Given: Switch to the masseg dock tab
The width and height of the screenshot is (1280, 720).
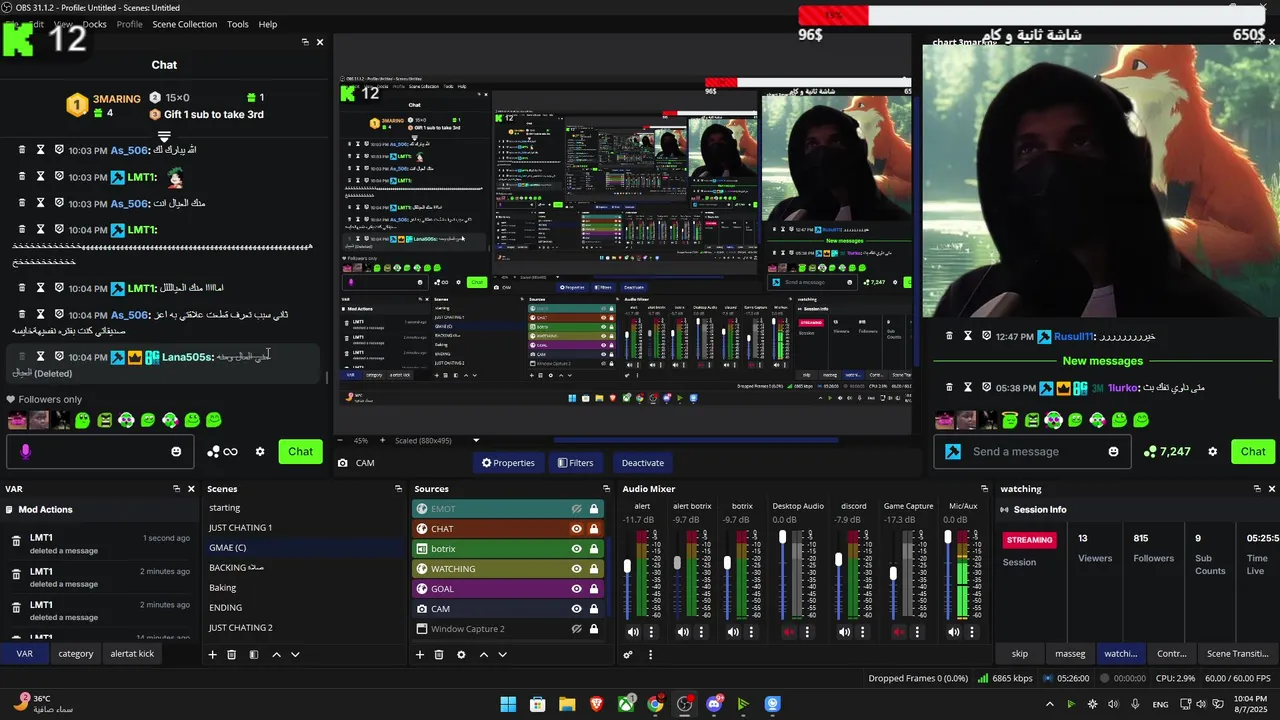Looking at the screenshot, I should tap(1070, 654).
